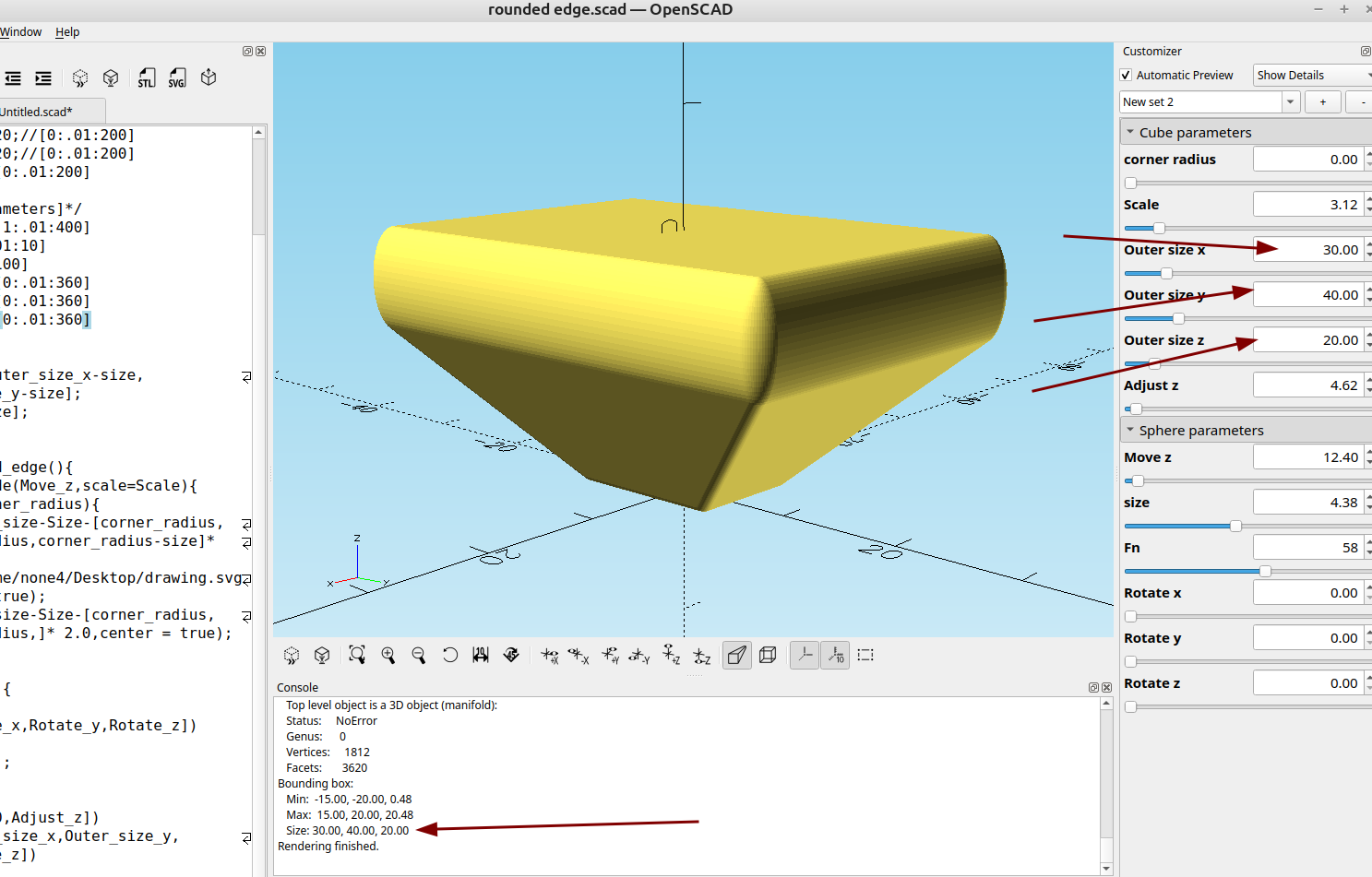Click the Reset View icon

pyautogui.click(x=450, y=655)
